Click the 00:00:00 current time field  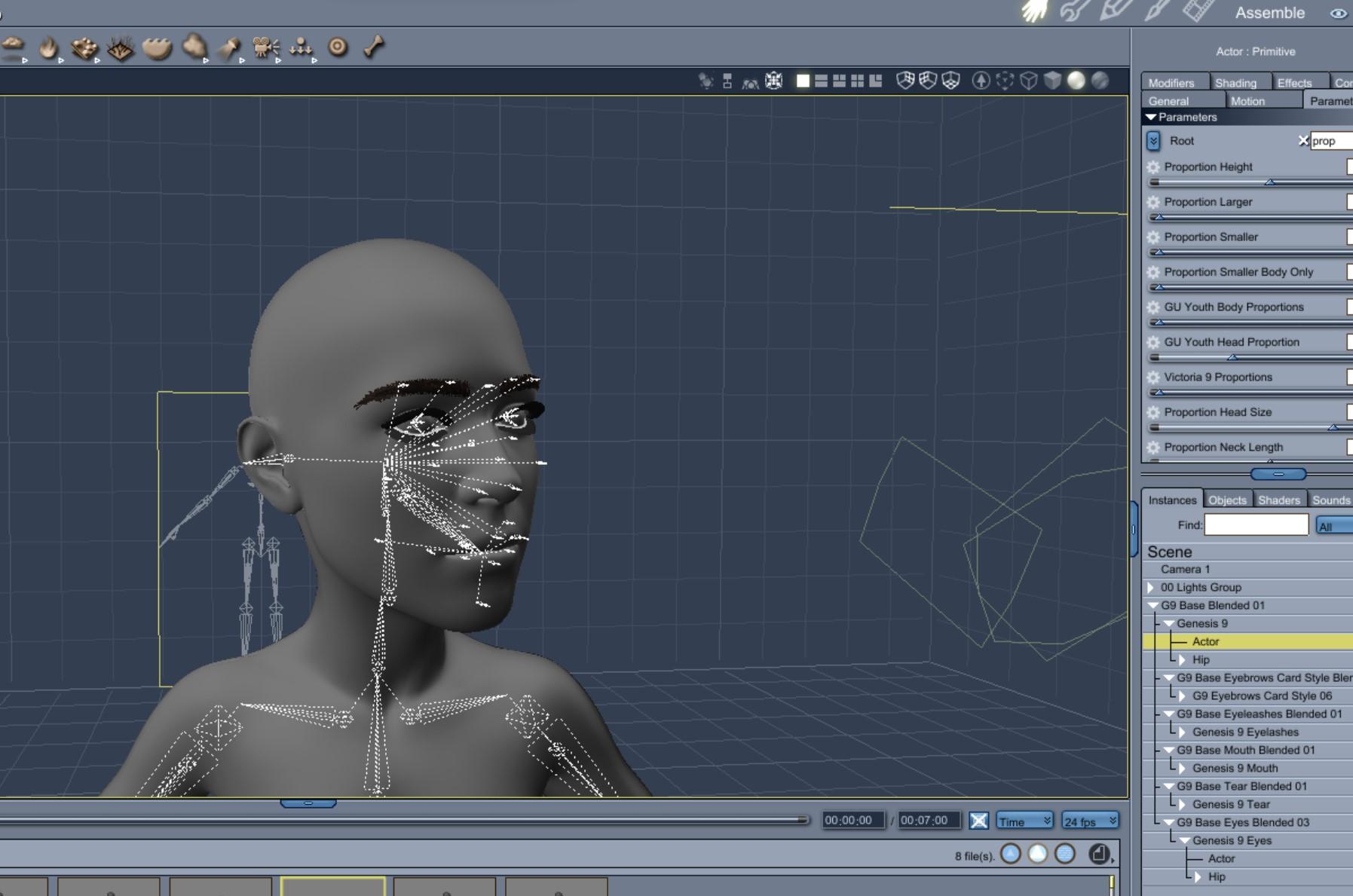point(853,821)
